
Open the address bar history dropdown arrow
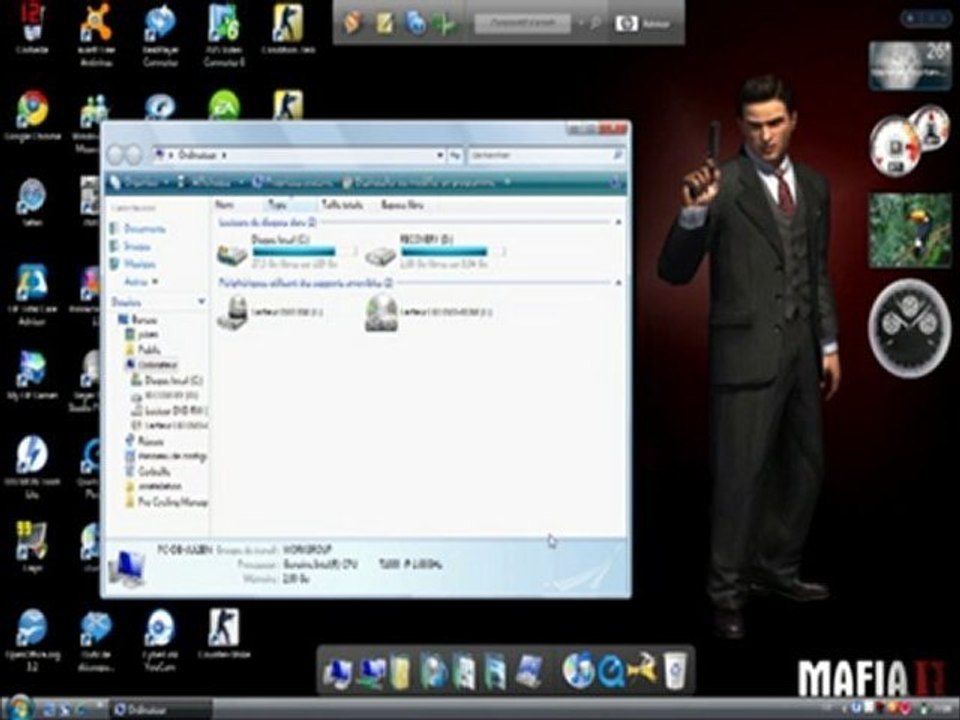coord(440,156)
